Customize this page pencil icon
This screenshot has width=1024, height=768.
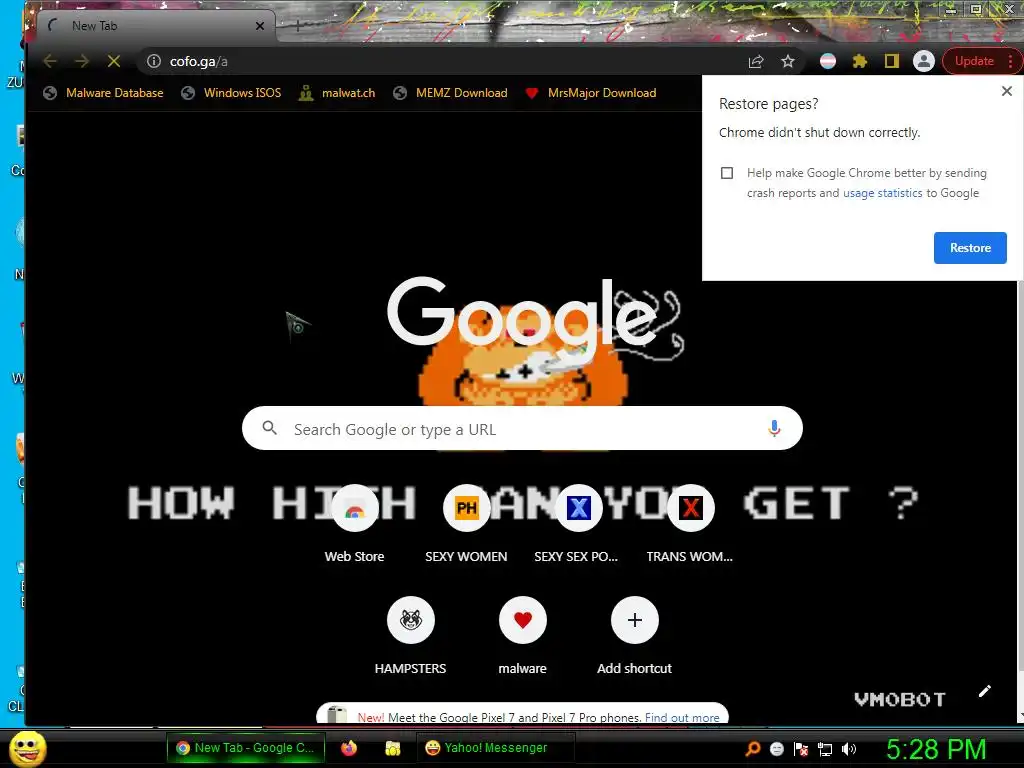(985, 691)
